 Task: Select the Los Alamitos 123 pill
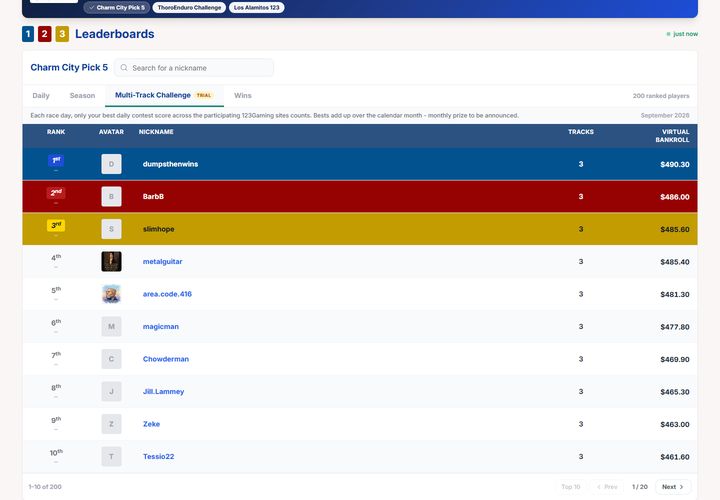pyautogui.click(x=257, y=7)
